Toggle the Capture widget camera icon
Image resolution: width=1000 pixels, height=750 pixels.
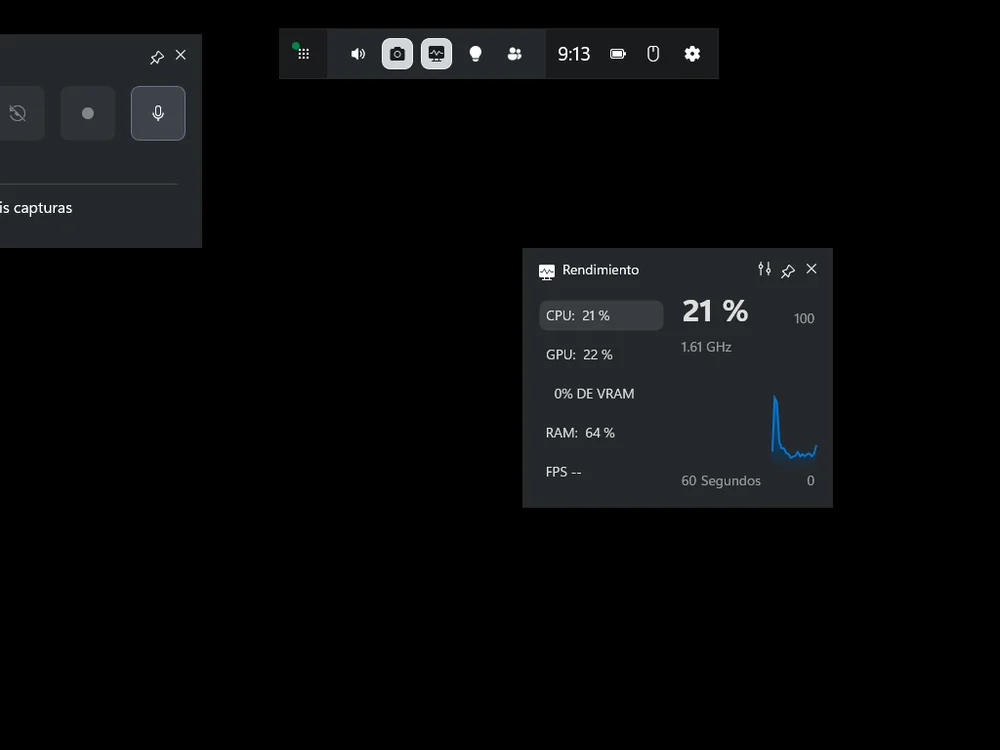click(x=397, y=54)
